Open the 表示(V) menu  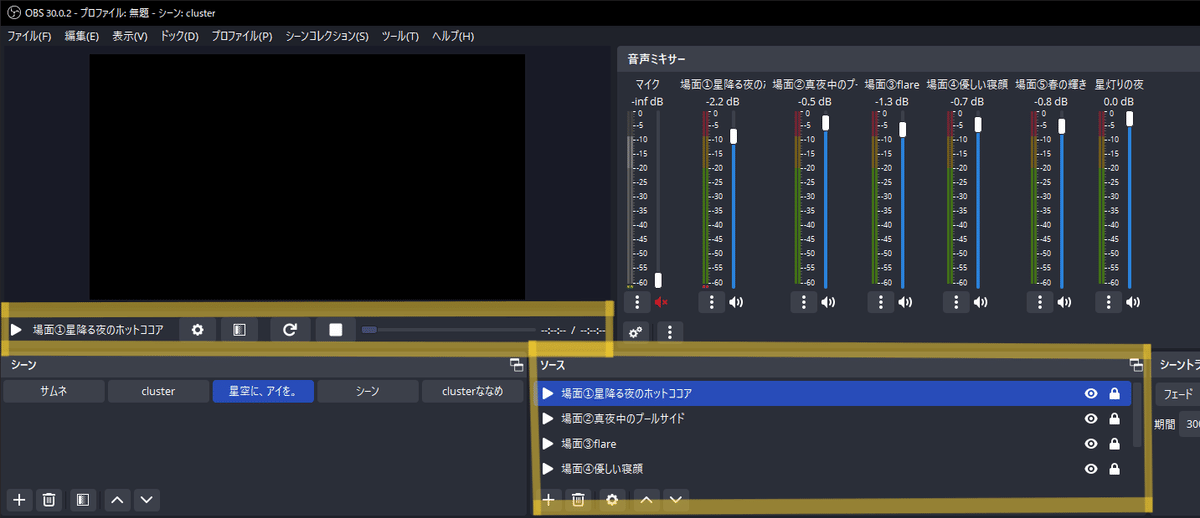130,36
